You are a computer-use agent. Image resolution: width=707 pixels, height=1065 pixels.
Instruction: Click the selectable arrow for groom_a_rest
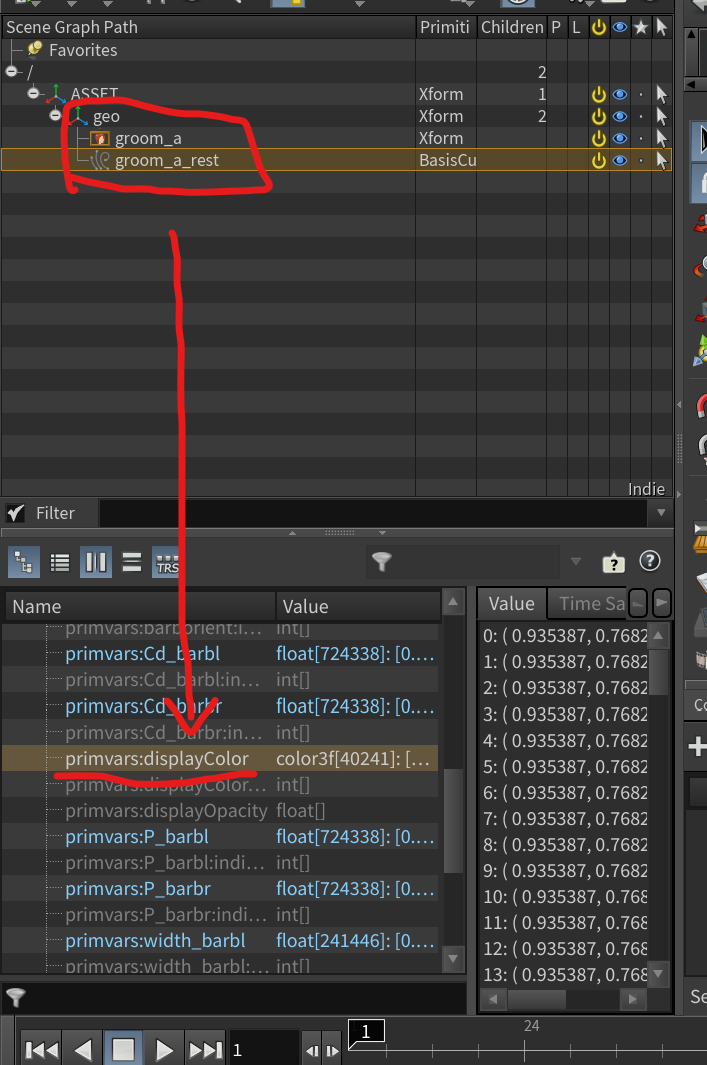click(x=661, y=160)
